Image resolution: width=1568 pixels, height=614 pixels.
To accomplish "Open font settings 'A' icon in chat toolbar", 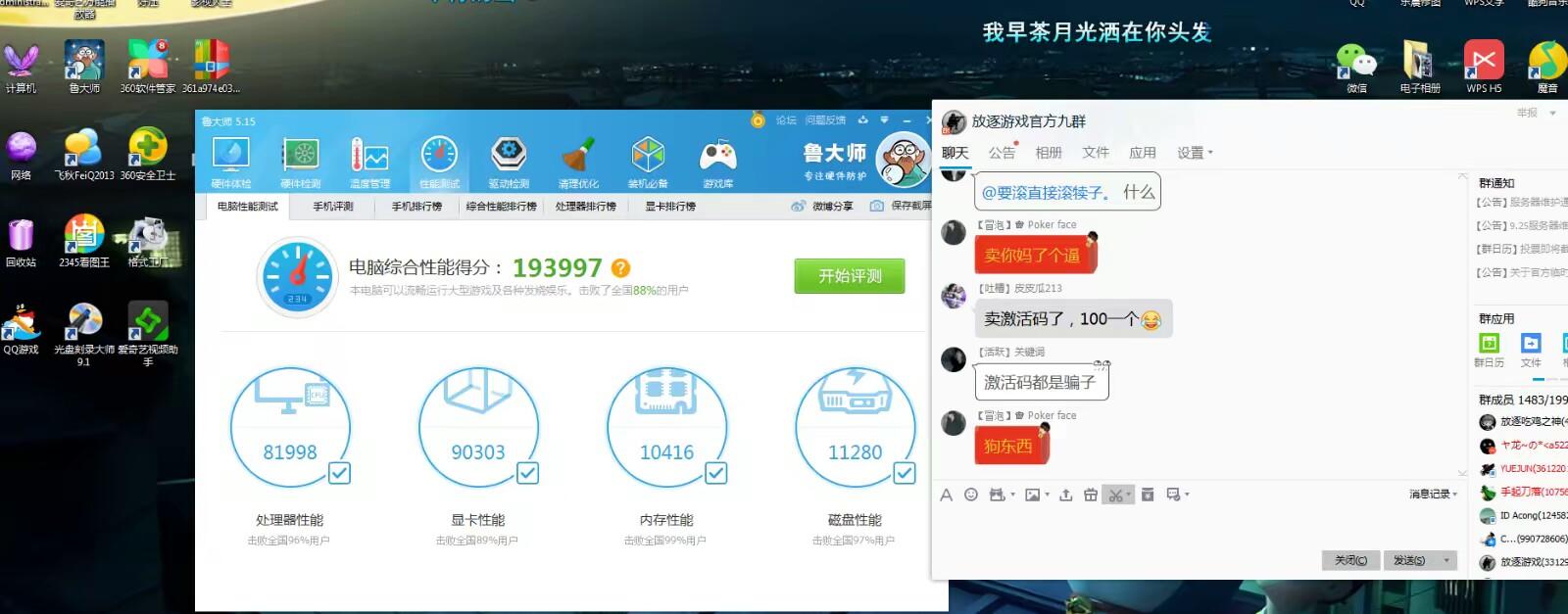I will coord(946,495).
